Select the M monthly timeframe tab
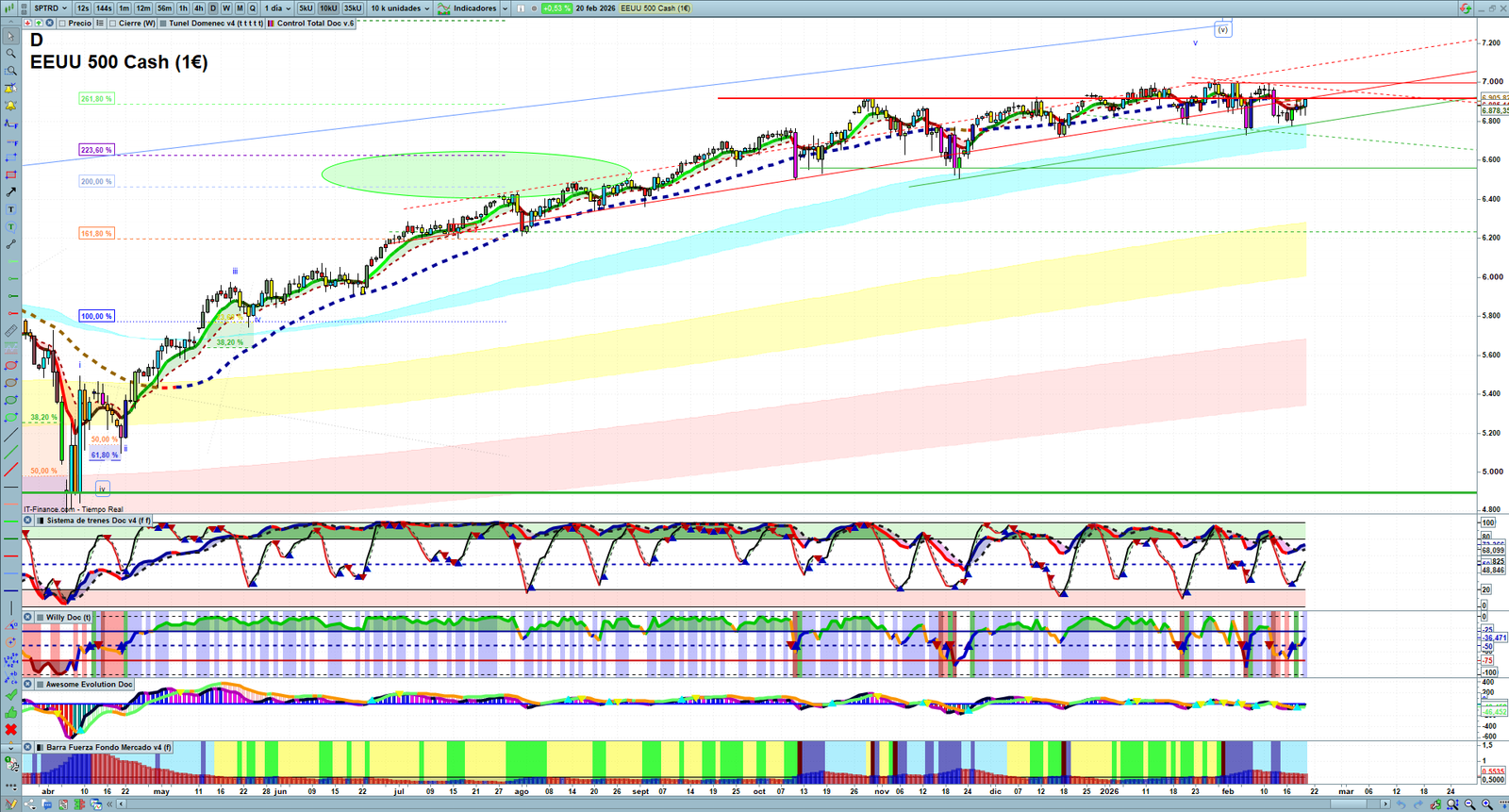The height and width of the screenshot is (812, 1509). (239, 8)
